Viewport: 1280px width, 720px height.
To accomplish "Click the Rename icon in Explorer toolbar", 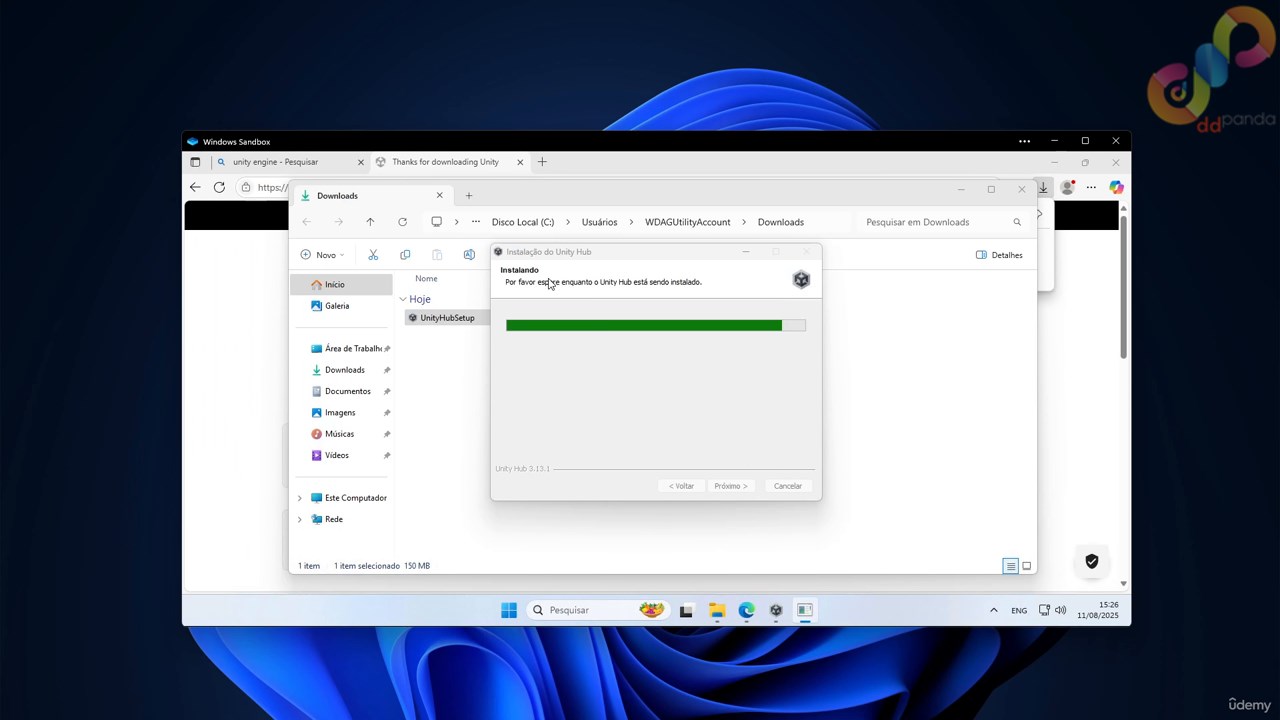I will pyautogui.click(x=469, y=255).
